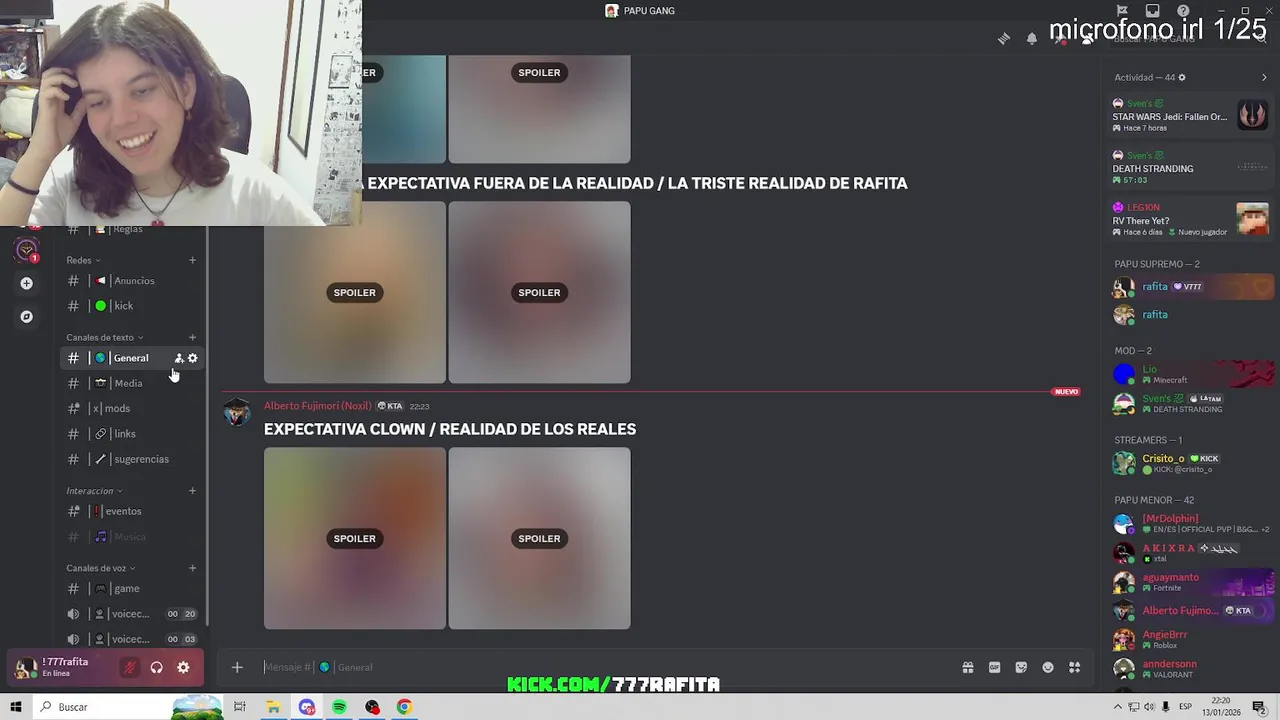The image size is (1280, 720).
Task: Collapse the Interaccion category
Action: (94, 491)
